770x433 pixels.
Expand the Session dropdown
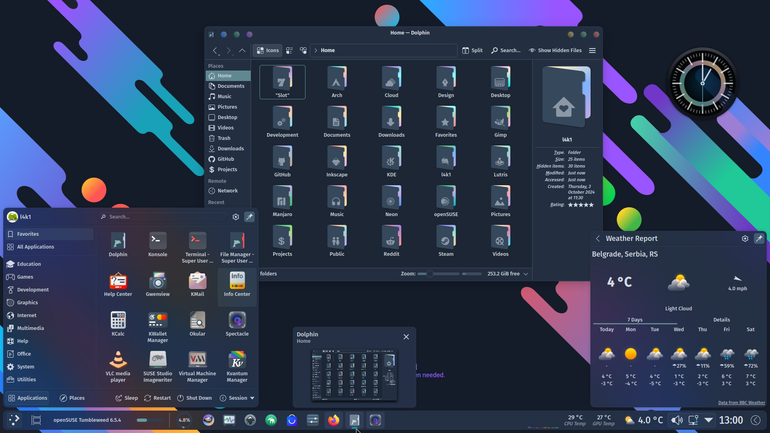[x=237, y=398]
